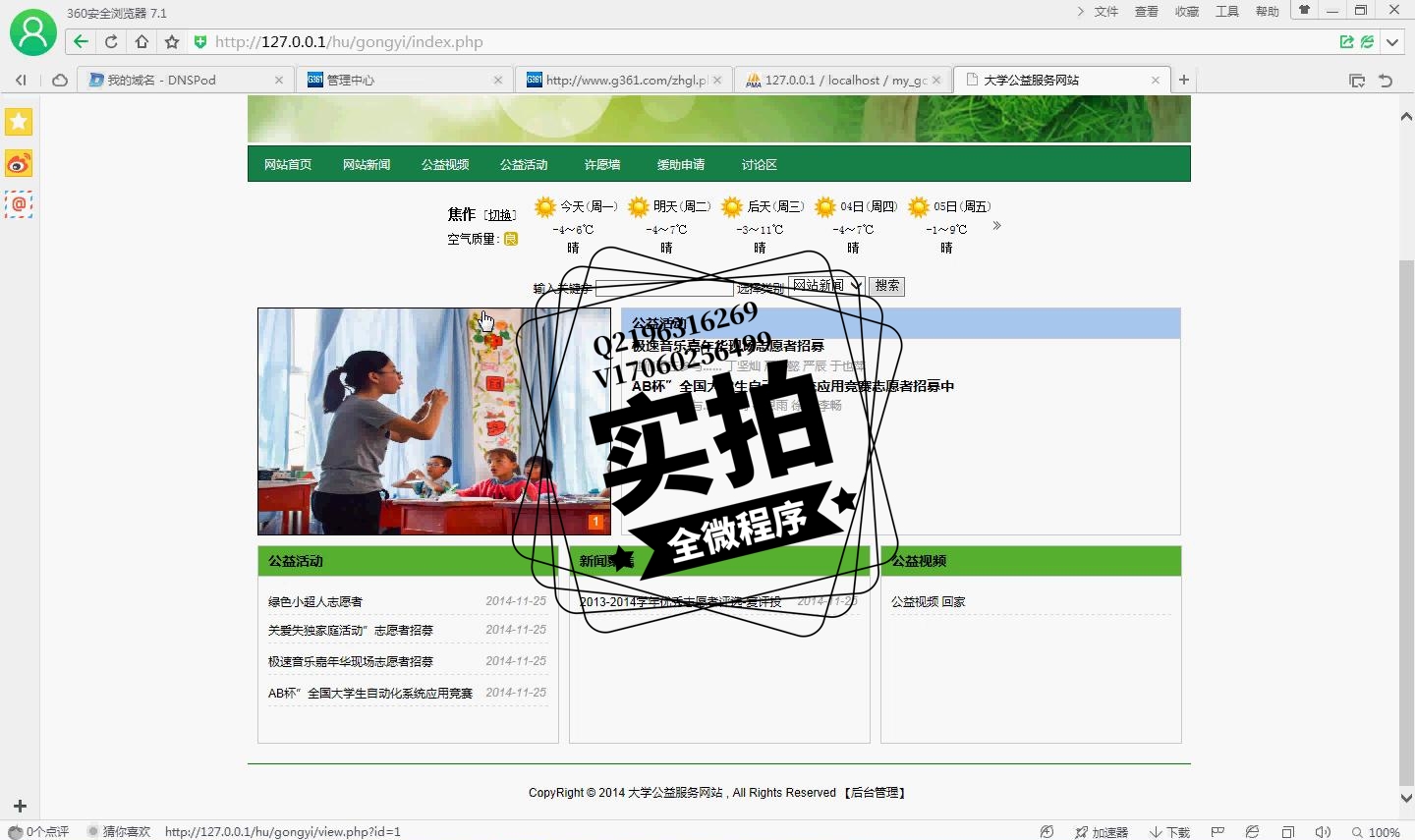
Task: Open the 帮助 menu
Action: point(1268,12)
